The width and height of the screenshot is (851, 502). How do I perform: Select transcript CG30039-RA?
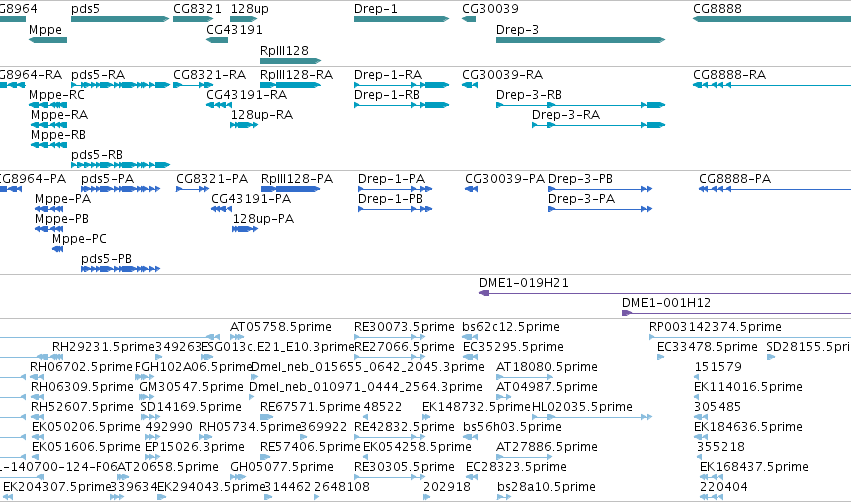[x=470, y=85]
